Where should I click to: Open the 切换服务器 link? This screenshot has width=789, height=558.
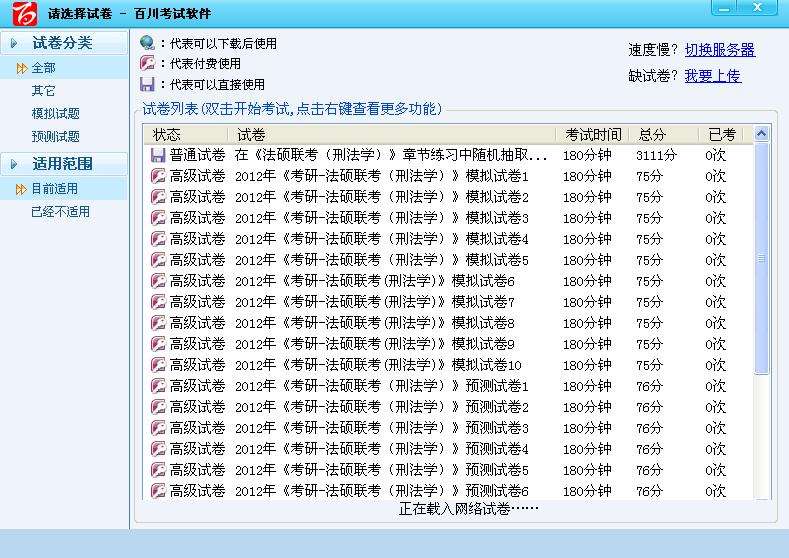coord(720,50)
